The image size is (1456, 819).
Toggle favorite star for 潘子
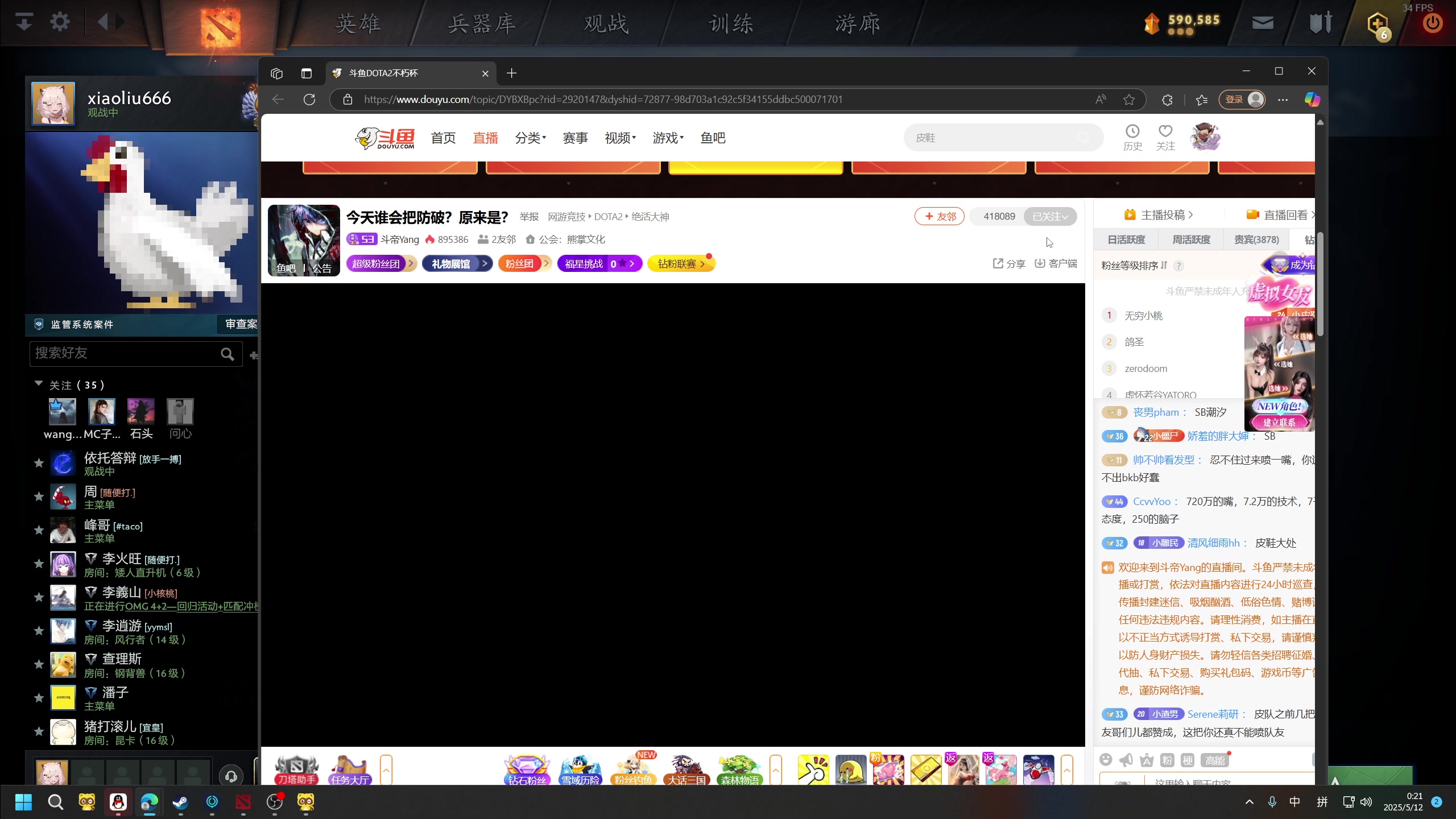(x=39, y=698)
